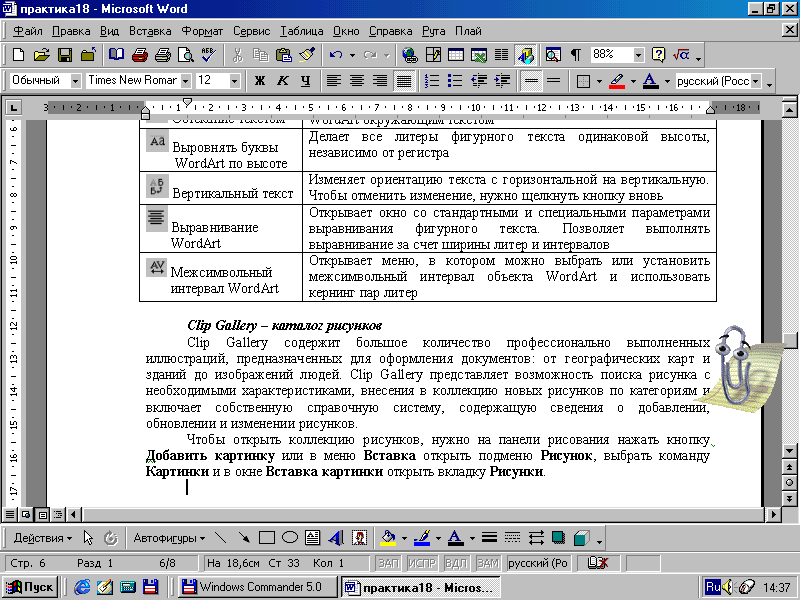This screenshot has width=800, height=600.
Task: Open the Действия drawing actions menu
Action: (43, 538)
